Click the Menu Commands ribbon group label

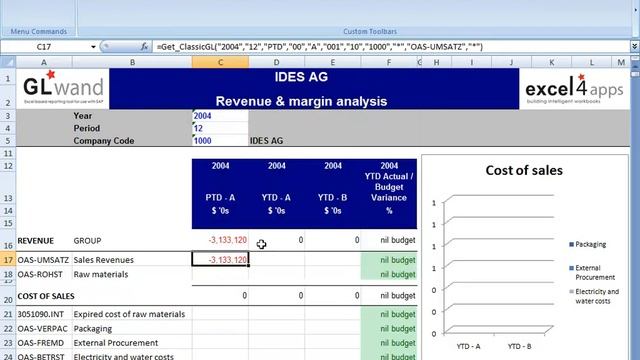pyautogui.click(x=39, y=31)
